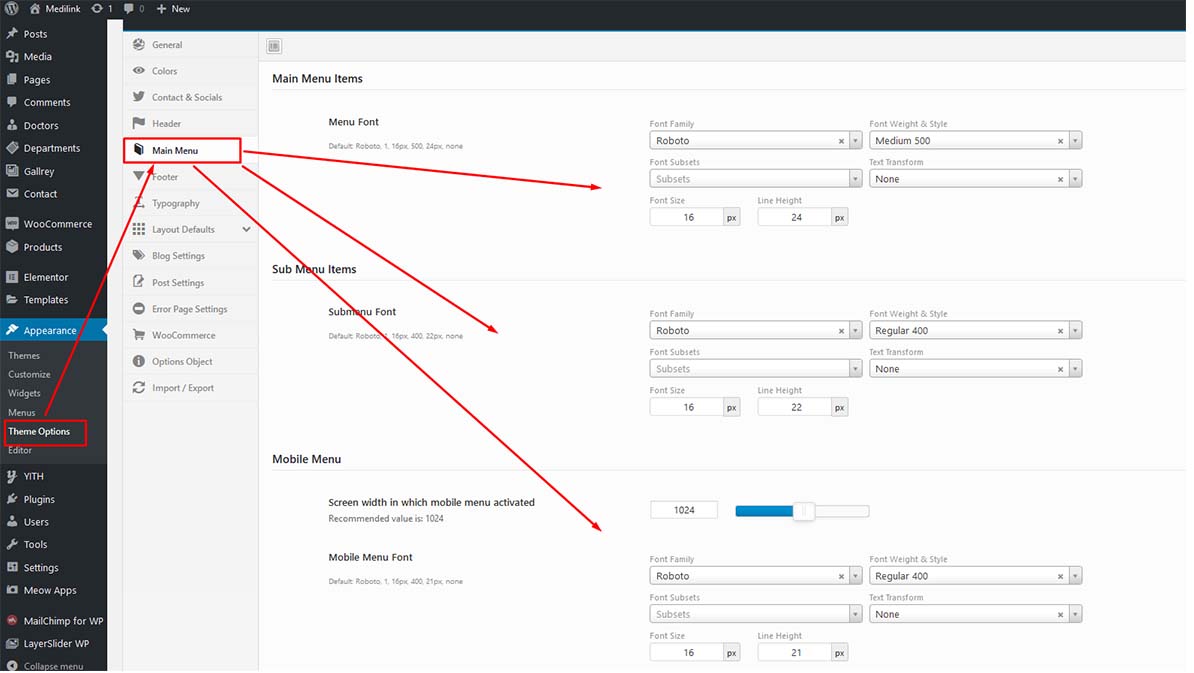Click the Plugins plug icon
Image resolution: width=1194 pixels, height=673 pixels.
coord(12,499)
